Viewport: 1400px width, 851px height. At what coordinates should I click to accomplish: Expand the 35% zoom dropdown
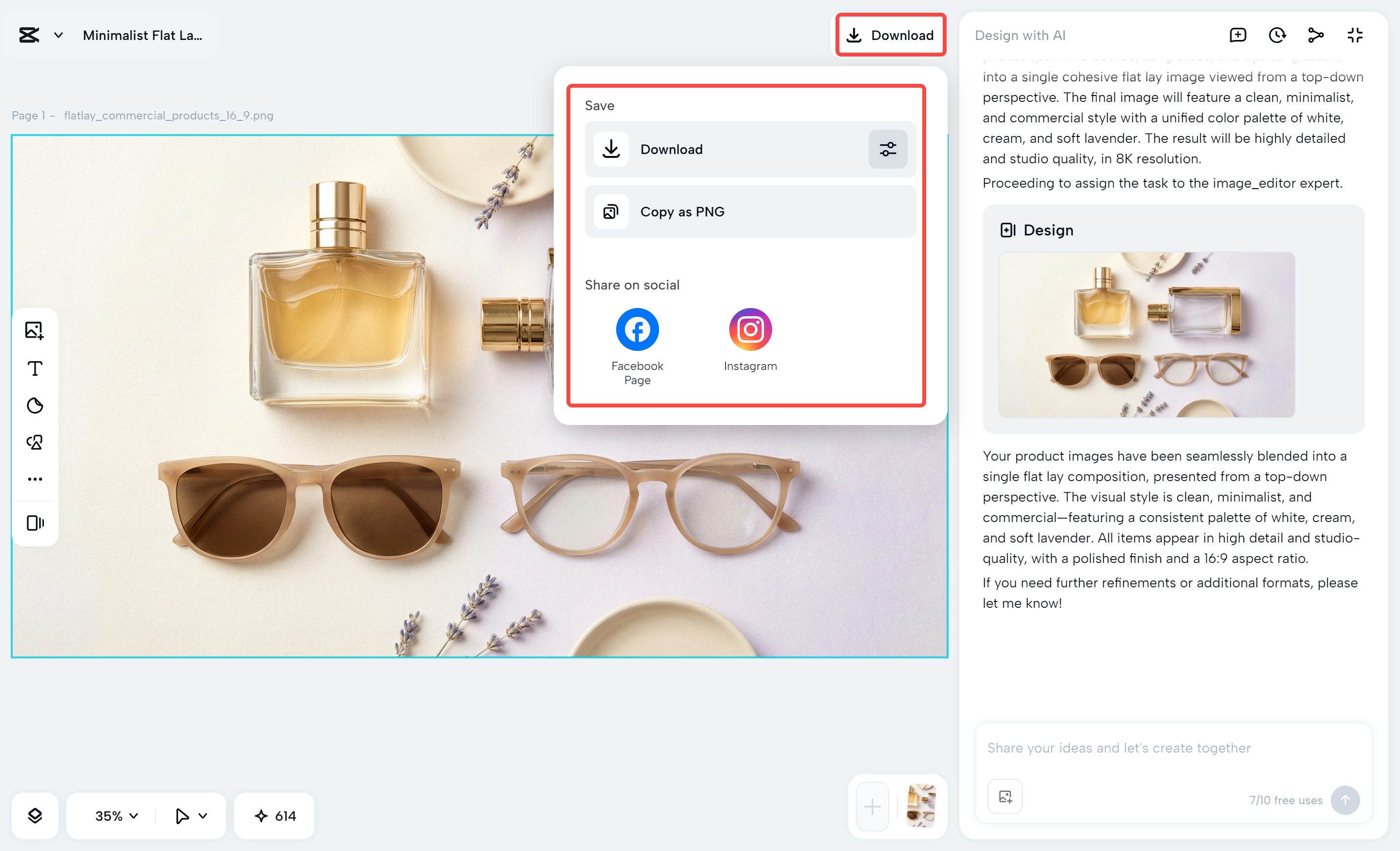point(117,815)
